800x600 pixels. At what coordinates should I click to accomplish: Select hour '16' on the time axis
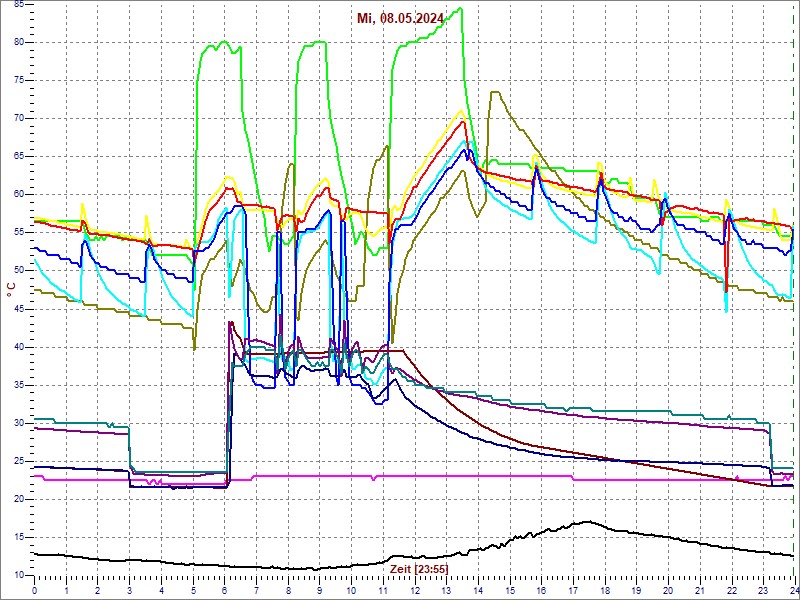(541, 590)
